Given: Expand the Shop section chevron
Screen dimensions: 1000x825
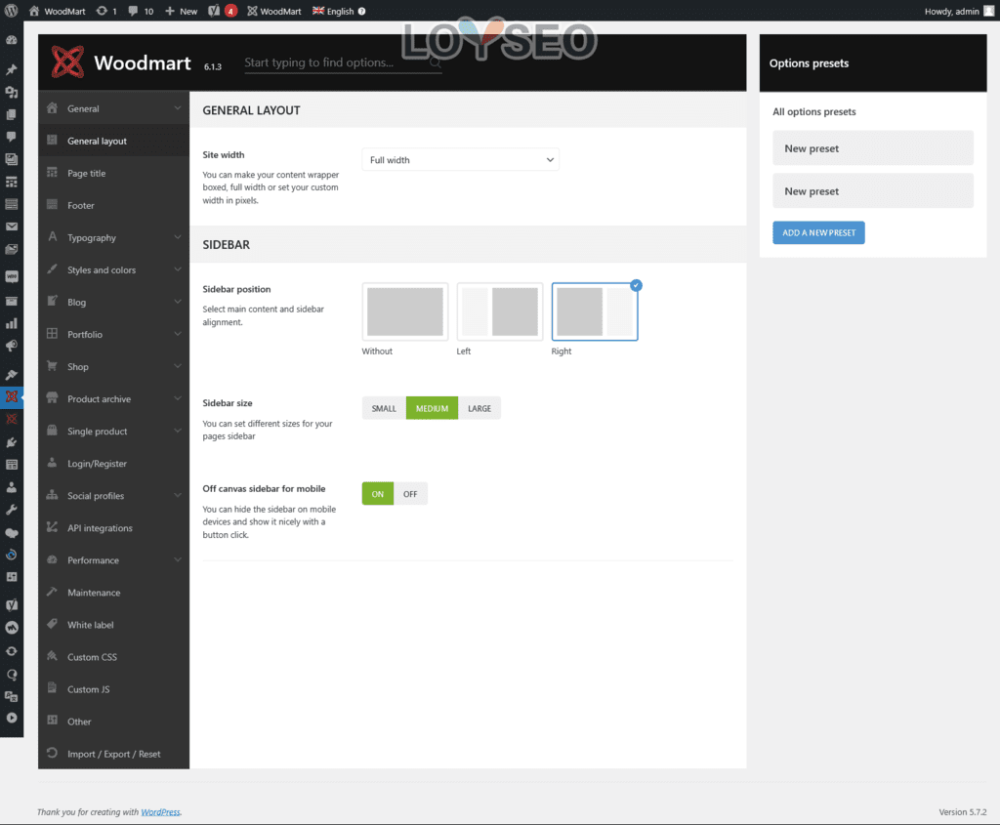Looking at the screenshot, I should [177, 367].
